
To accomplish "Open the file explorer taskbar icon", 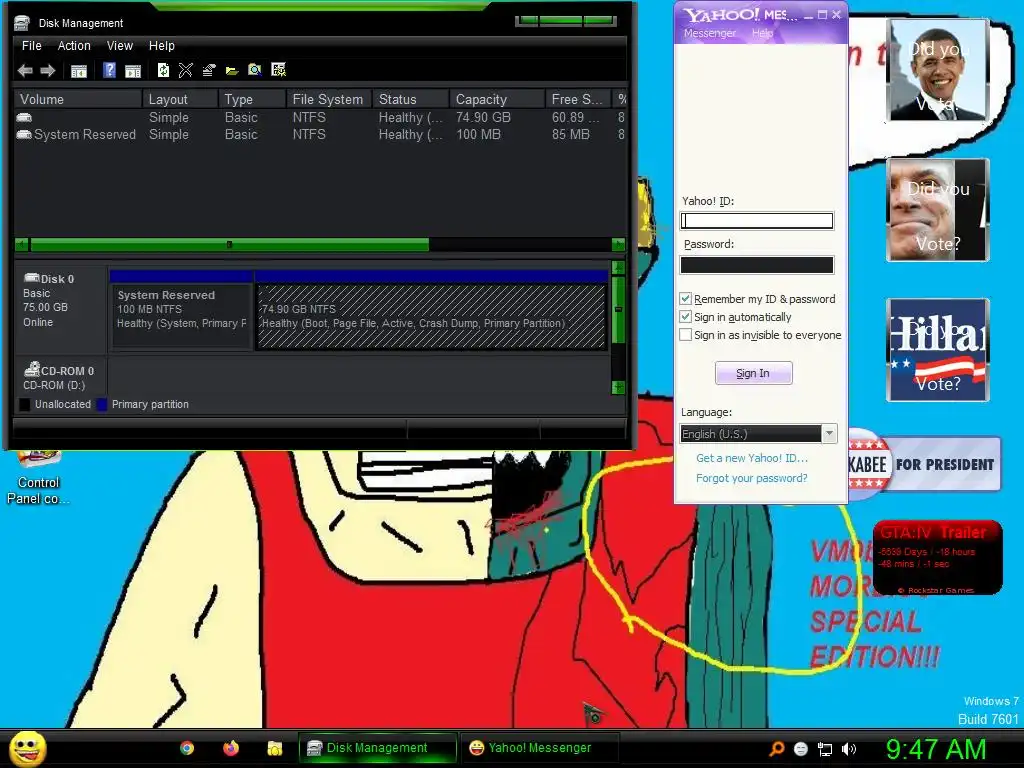I will tap(275, 748).
